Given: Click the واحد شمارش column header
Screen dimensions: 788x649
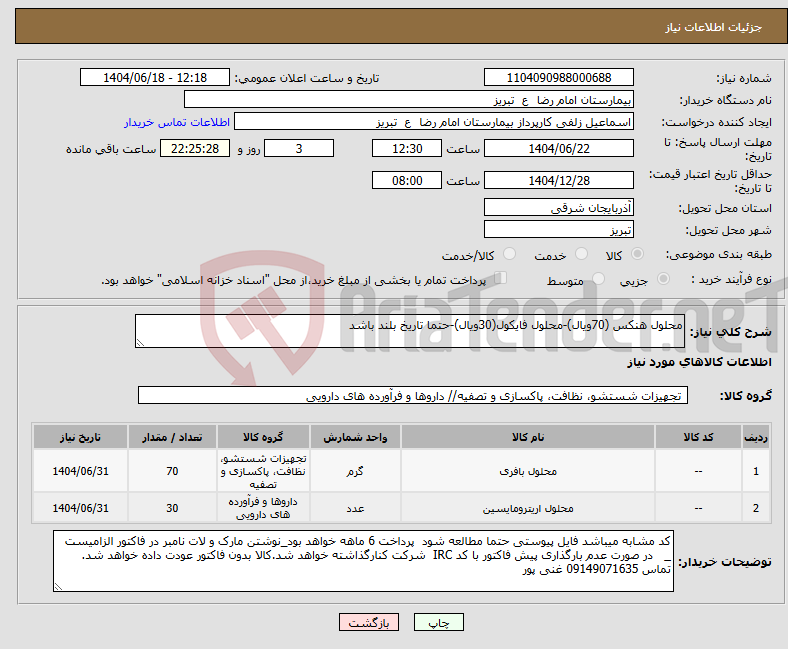Looking at the screenshot, I should tap(355, 437).
